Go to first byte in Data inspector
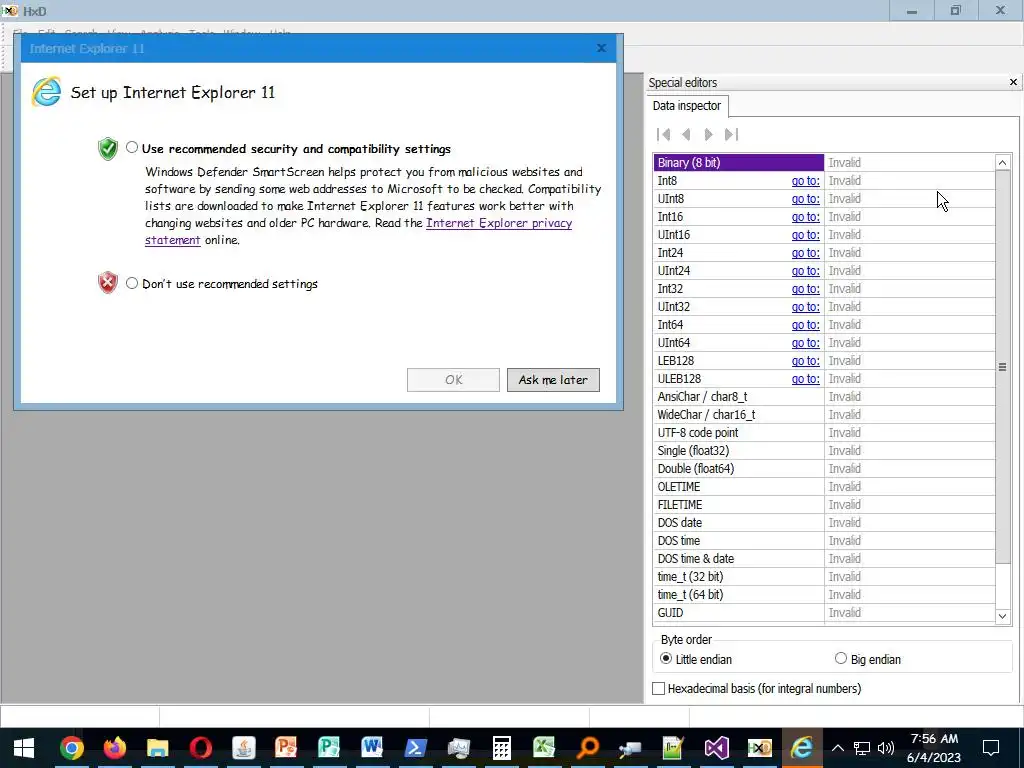This screenshot has height=768, width=1024. (664, 135)
